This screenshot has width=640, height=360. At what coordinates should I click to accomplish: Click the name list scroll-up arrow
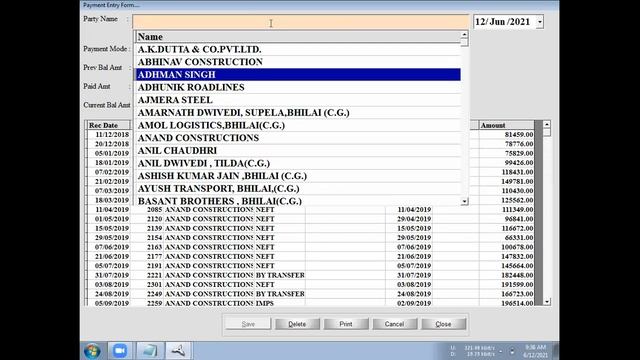(464, 35)
